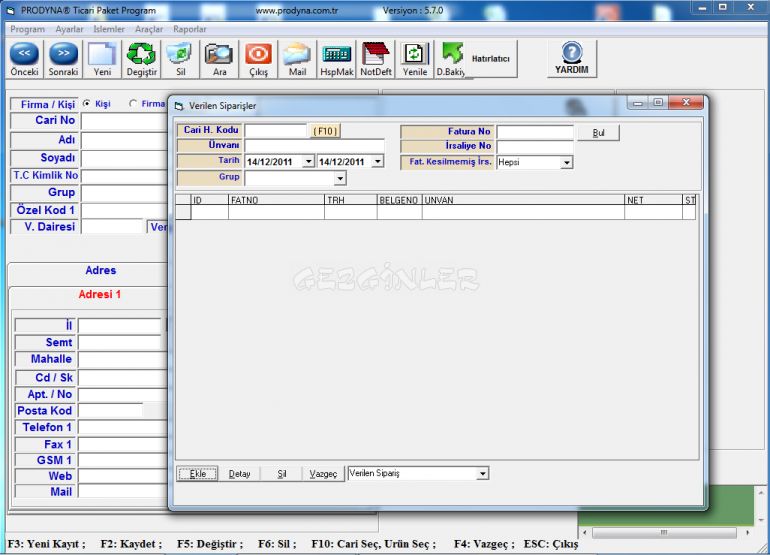770x555 pixels.
Task: Exit using the Çıkış icon
Action: click(258, 59)
